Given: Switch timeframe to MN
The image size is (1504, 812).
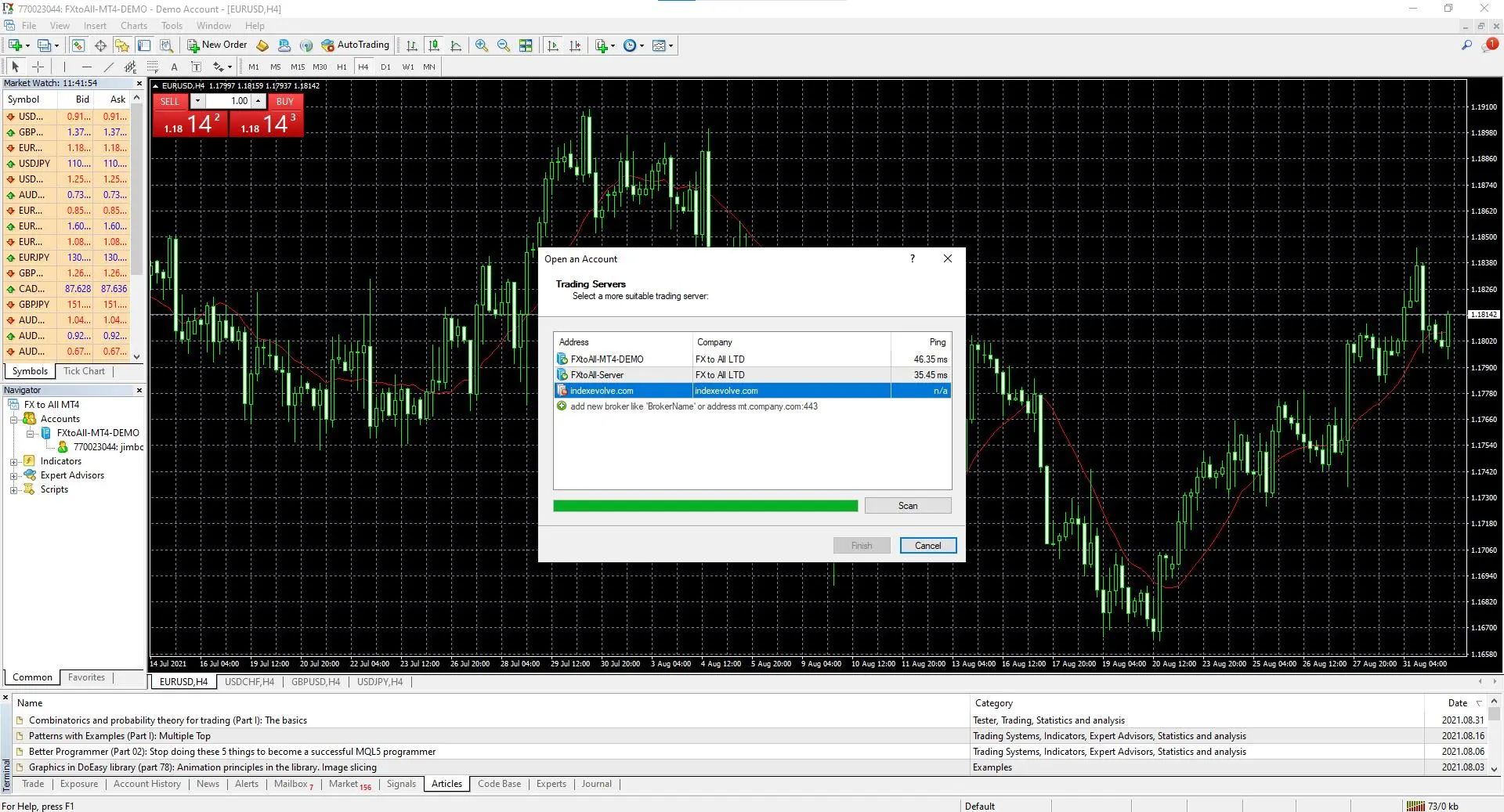Looking at the screenshot, I should [429, 67].
